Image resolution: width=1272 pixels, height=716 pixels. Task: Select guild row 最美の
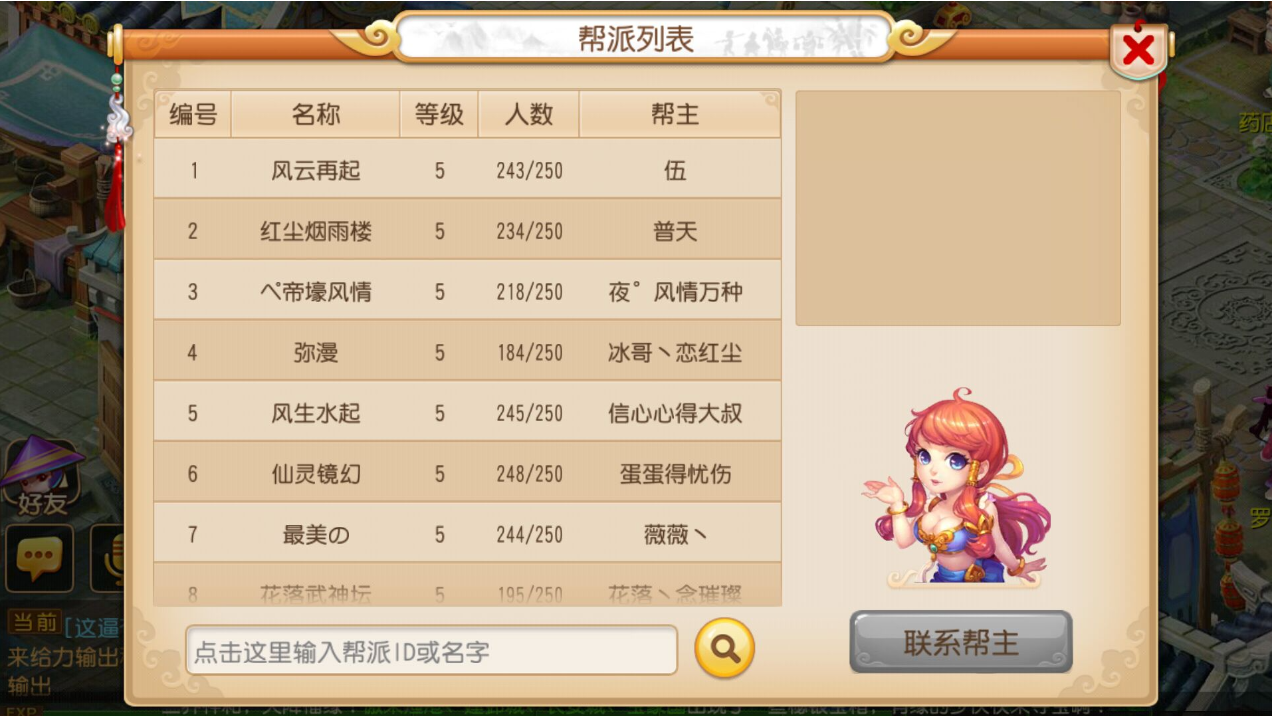pyautogui.click(x=467, y=533)
